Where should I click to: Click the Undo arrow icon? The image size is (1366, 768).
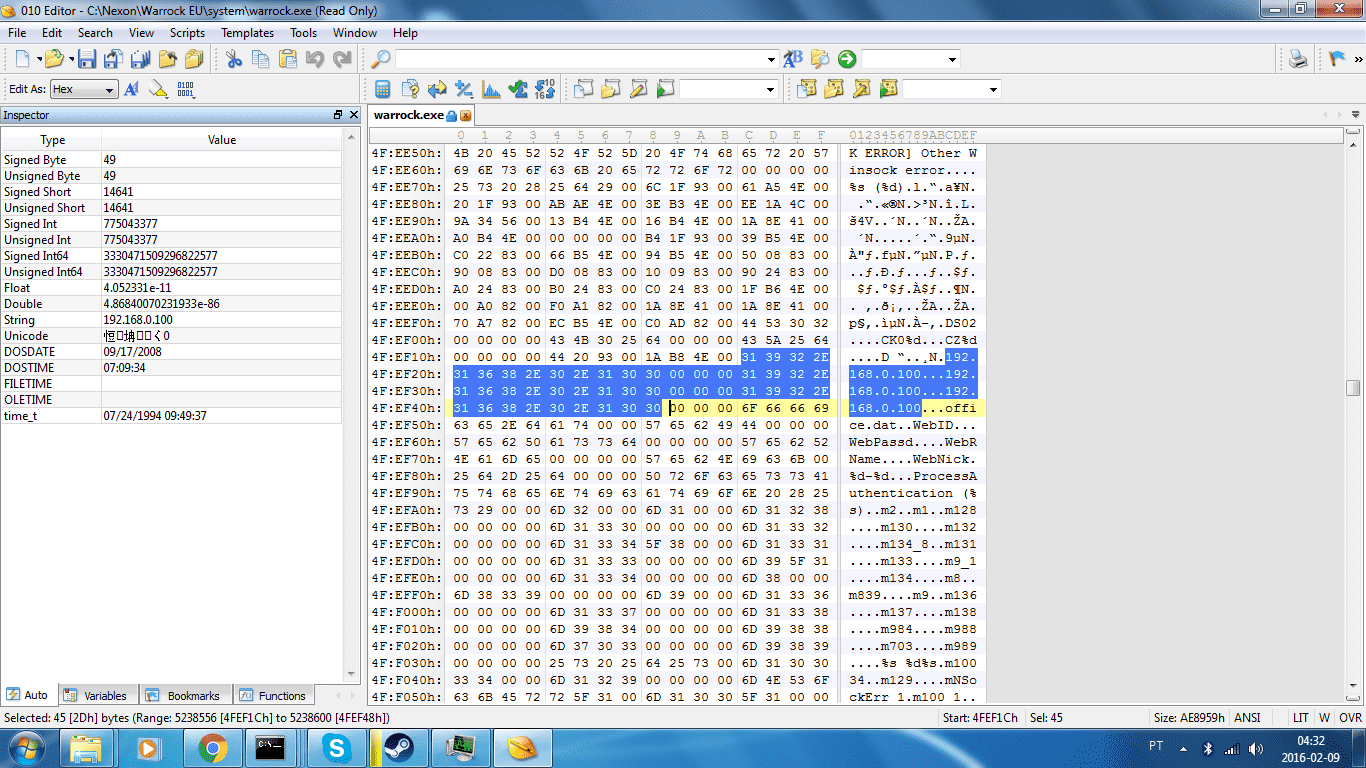pos(315,59)
